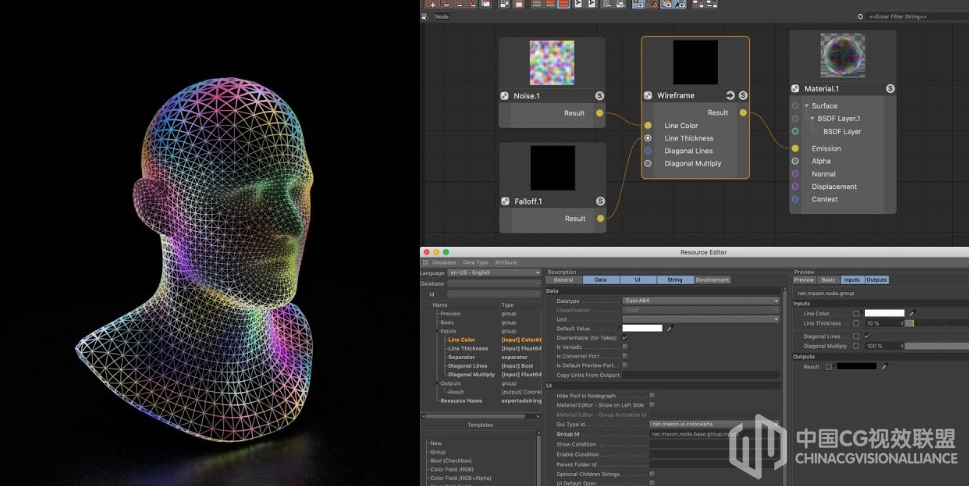Screen dimensions: 969x486
Task: Collapse BSDF Layer.1 on Material.1 node
Action: click(x=812, y=119)
